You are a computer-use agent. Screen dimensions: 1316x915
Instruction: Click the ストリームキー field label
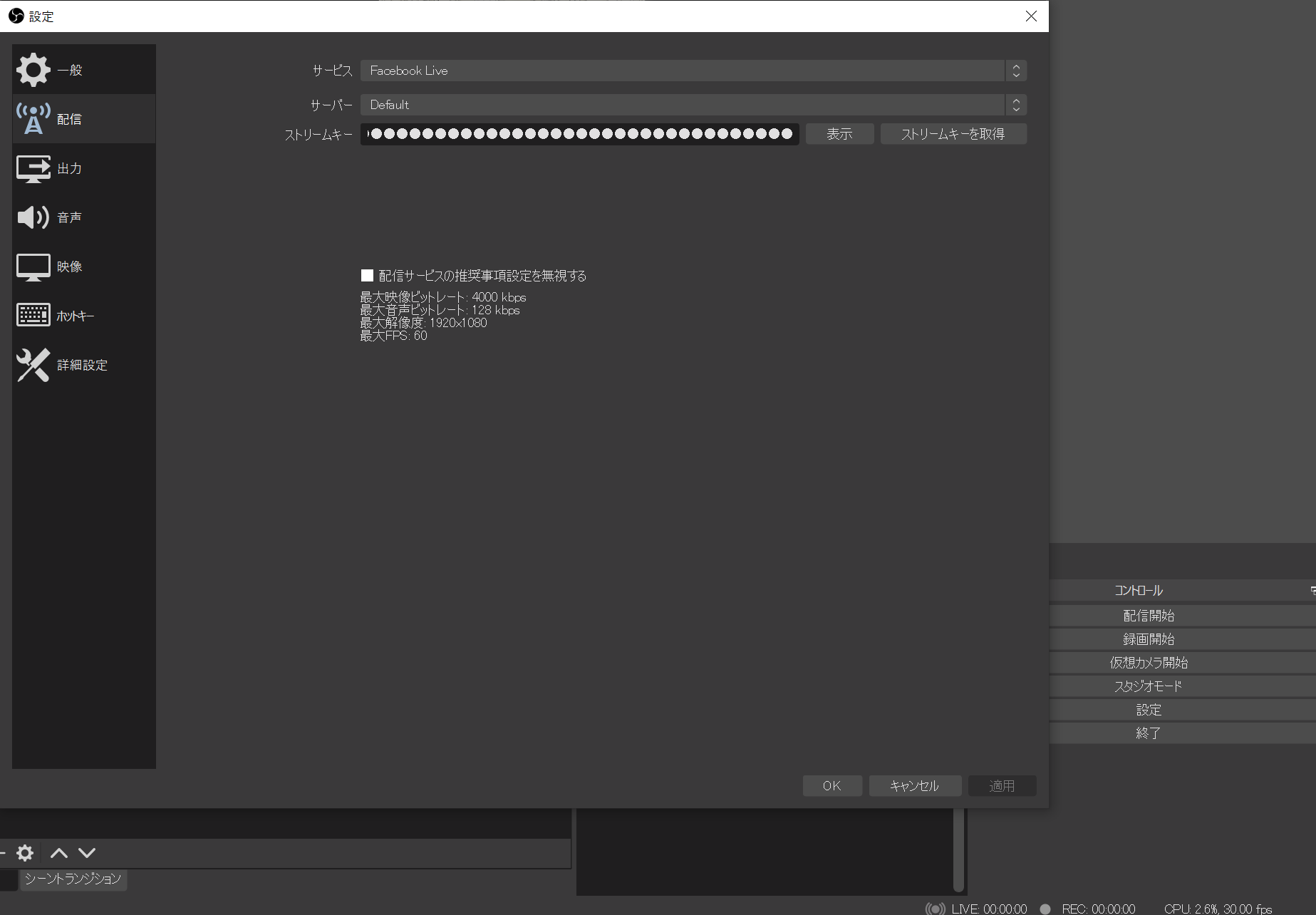tap(318, 135)
